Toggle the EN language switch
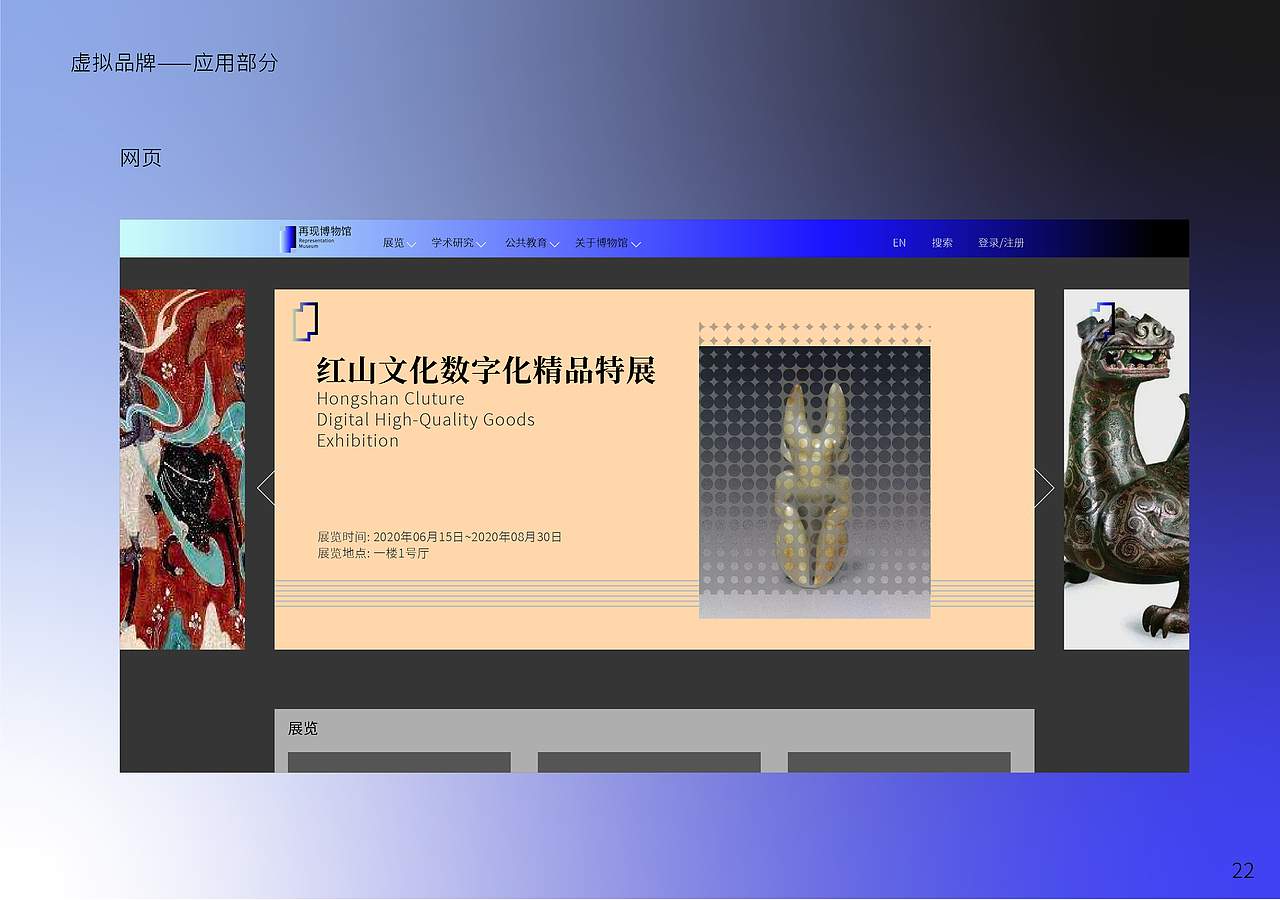 898,242
